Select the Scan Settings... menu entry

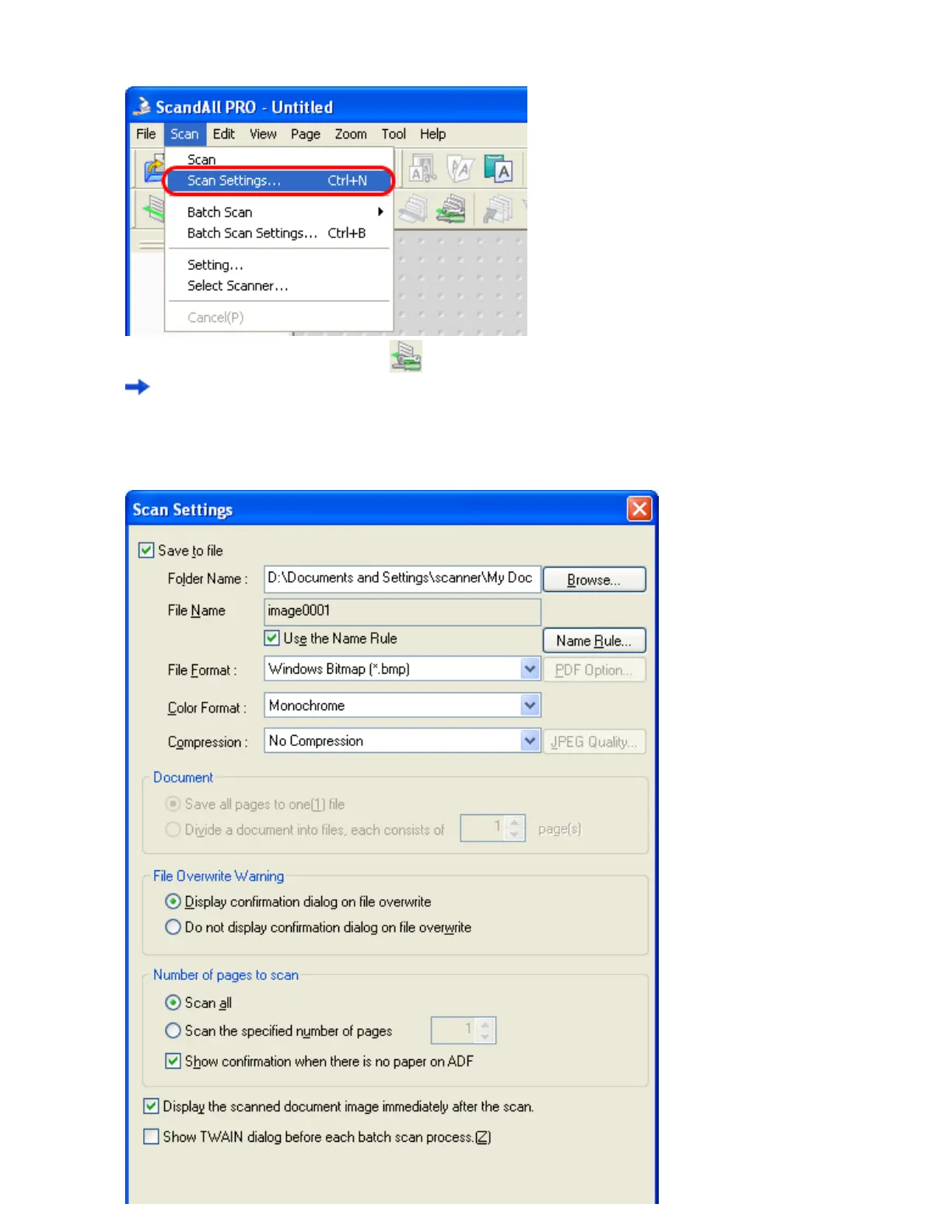coord(278,180)
